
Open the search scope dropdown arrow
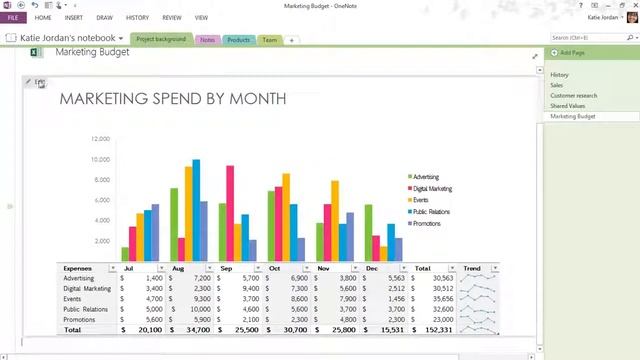point(637,38)
